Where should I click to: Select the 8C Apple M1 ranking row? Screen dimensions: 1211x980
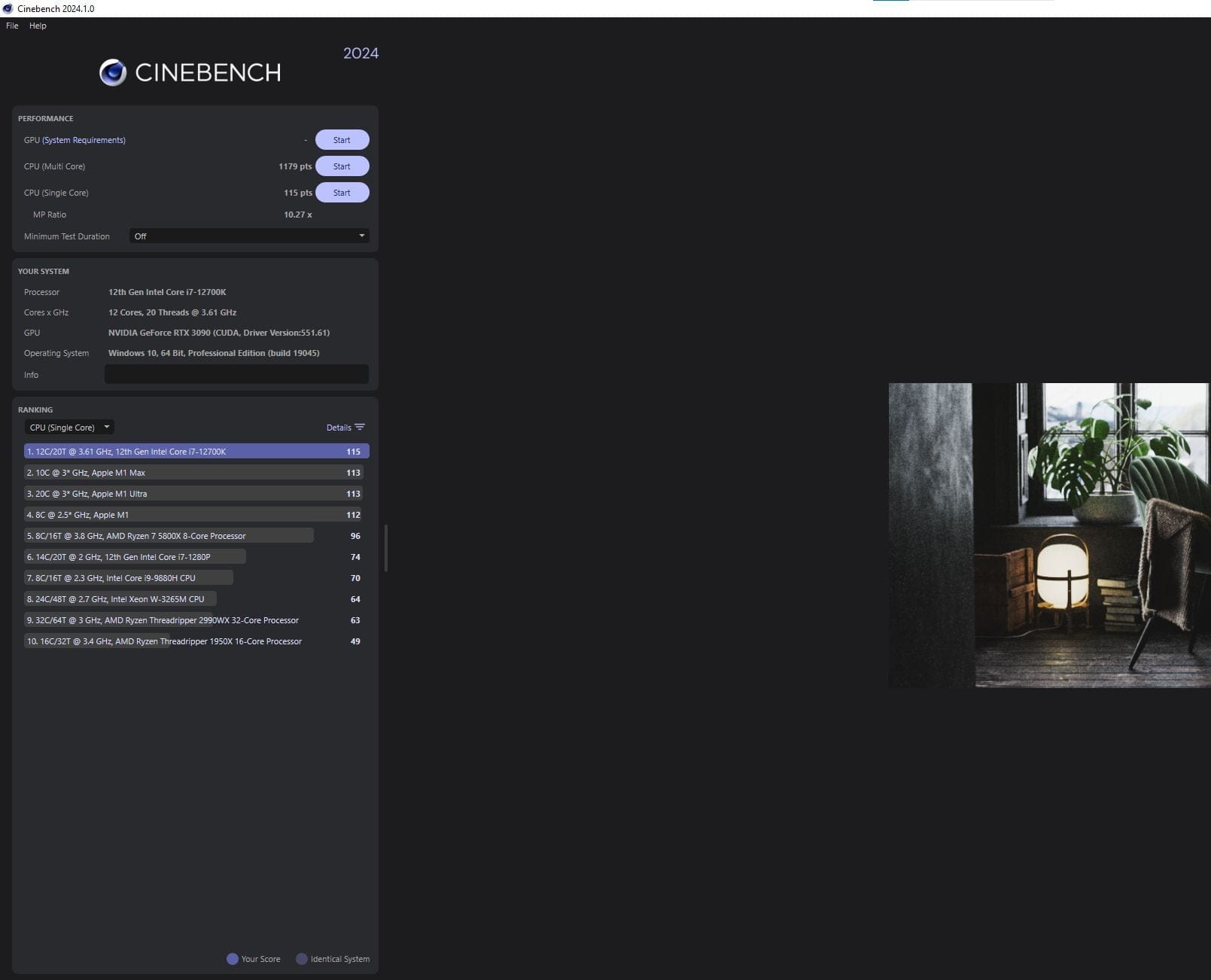[x=196, y=515]
